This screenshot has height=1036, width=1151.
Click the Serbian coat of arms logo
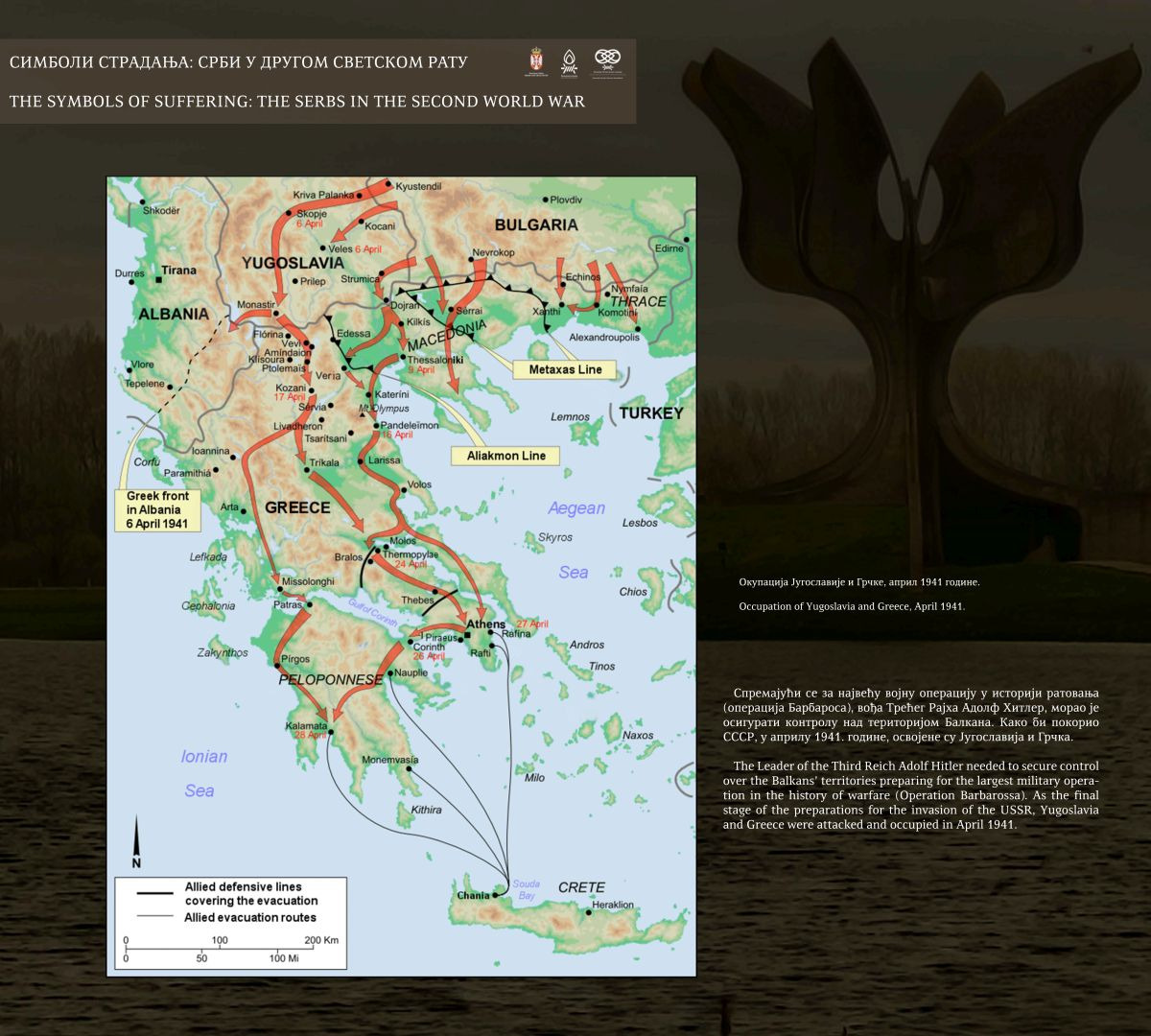(x=535, y=61)
